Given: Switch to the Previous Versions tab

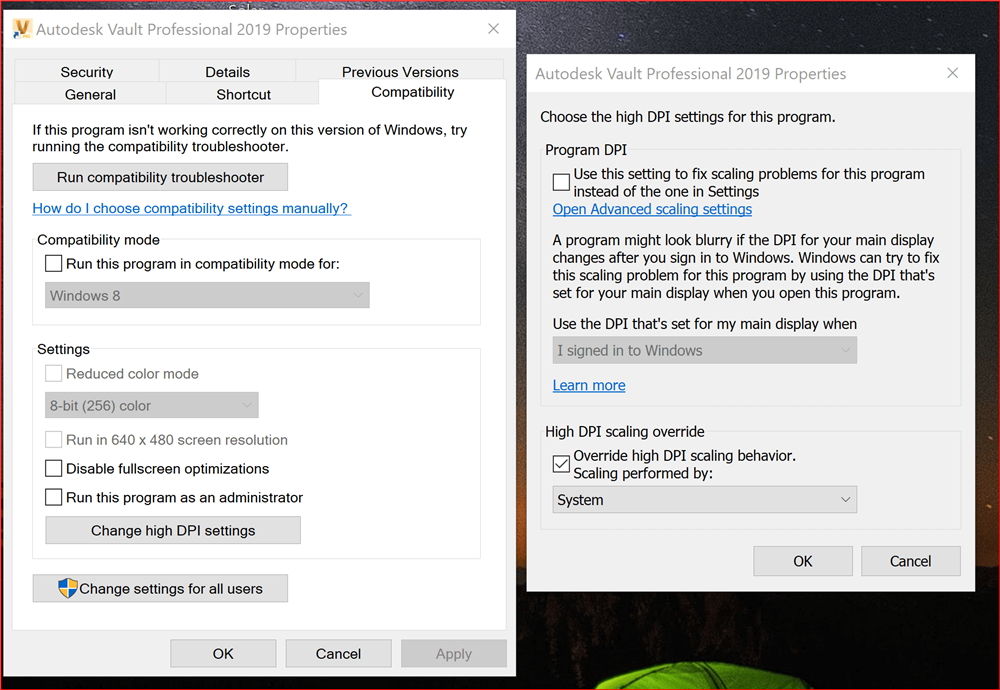Looking at the screenshot, I should coord(400,71).
